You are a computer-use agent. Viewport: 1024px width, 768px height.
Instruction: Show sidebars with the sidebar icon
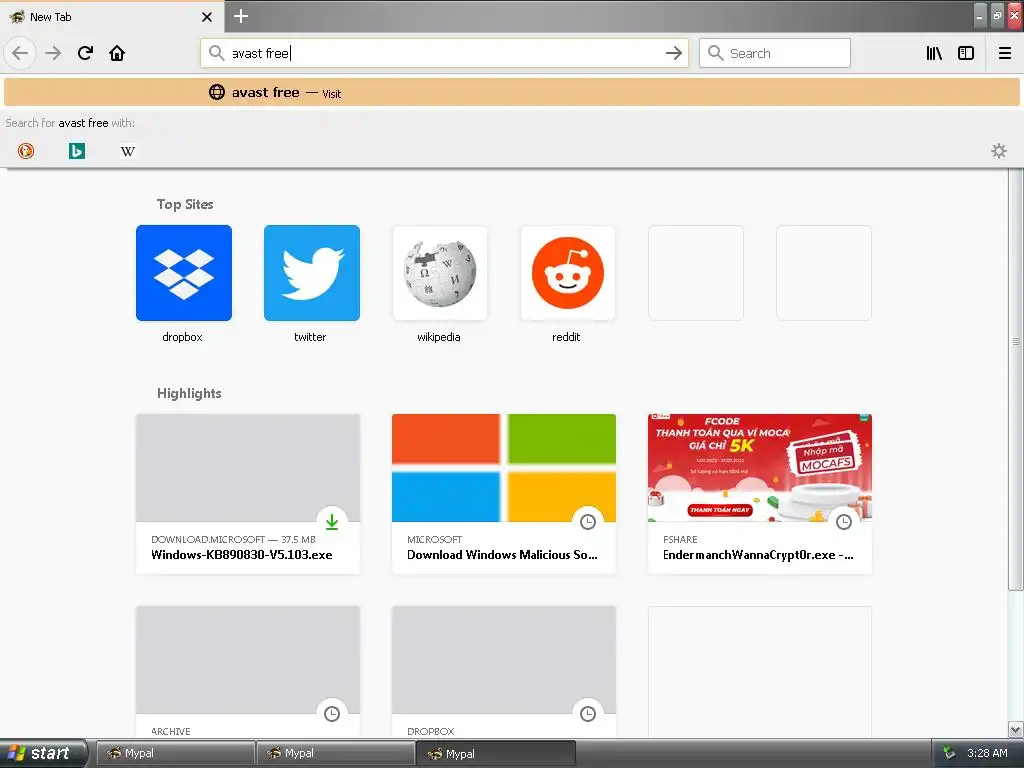tap(966, 54)
